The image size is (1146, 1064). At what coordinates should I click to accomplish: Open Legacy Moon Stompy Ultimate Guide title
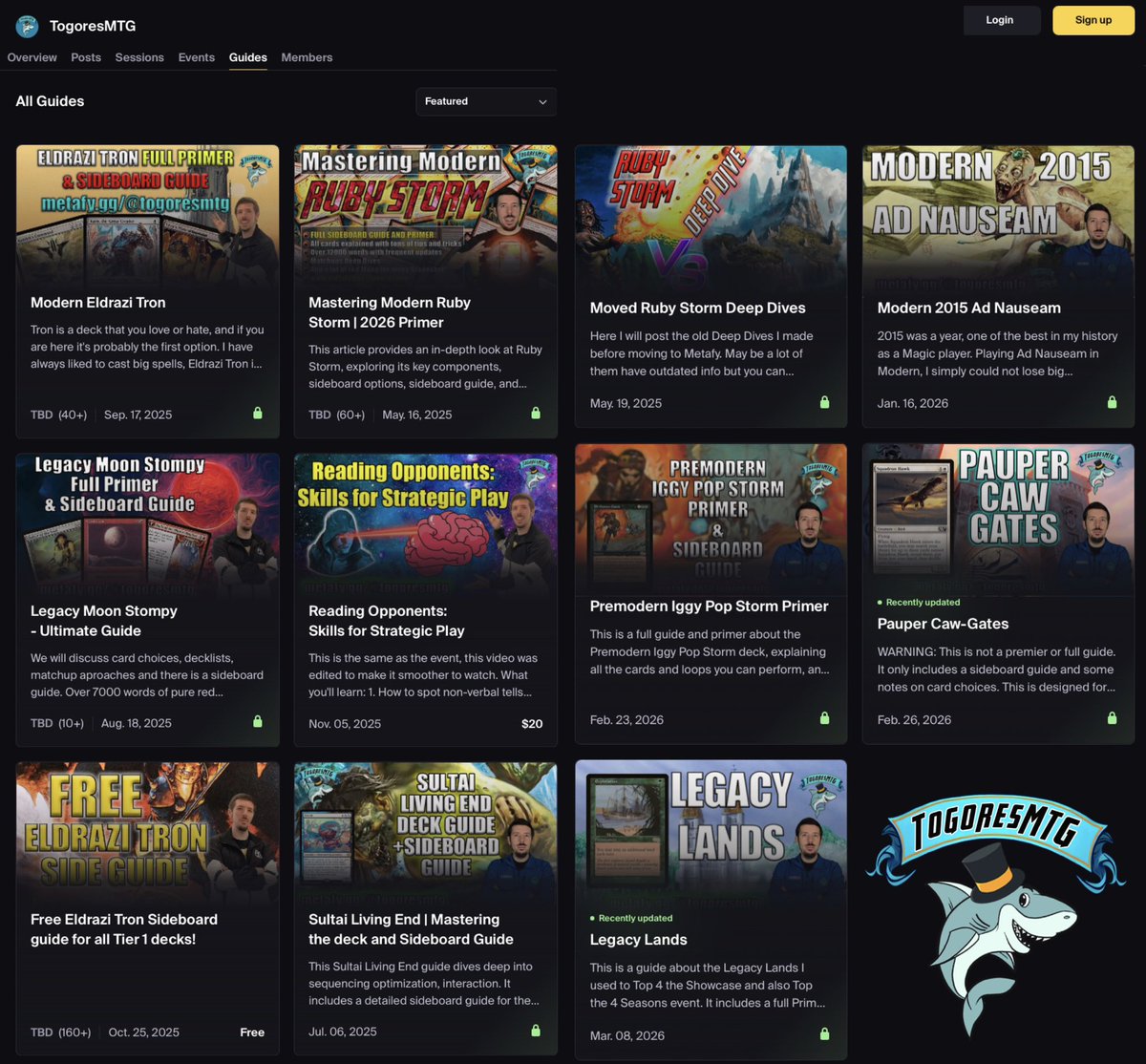104,621
